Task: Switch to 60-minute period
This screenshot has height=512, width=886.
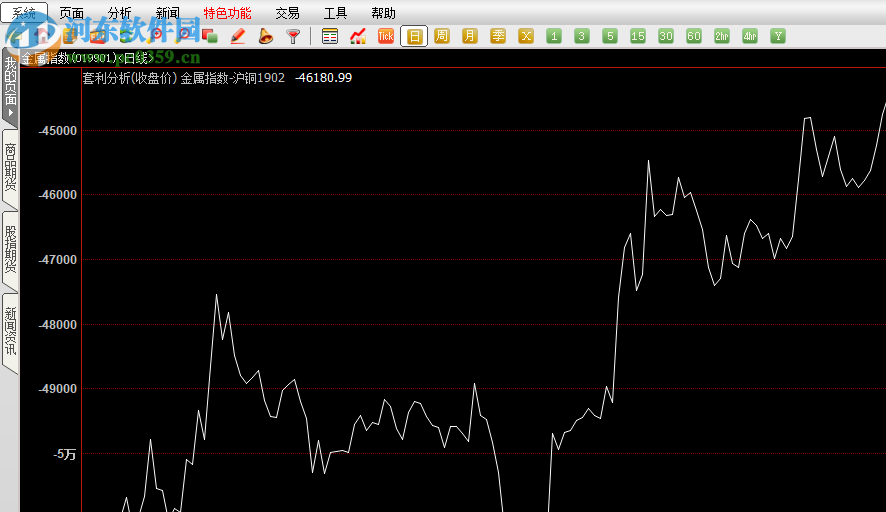Action: tap(693, 36)
